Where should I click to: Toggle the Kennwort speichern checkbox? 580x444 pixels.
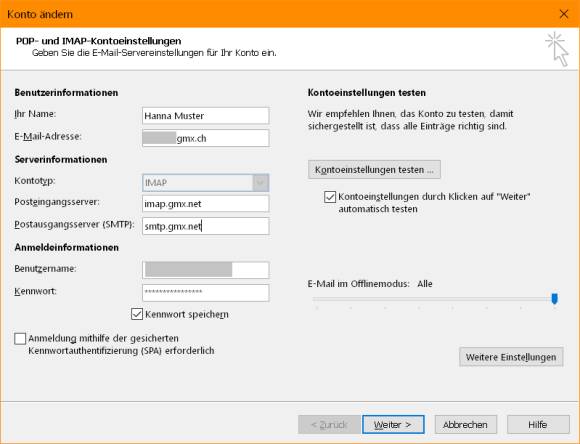(137, 314)
